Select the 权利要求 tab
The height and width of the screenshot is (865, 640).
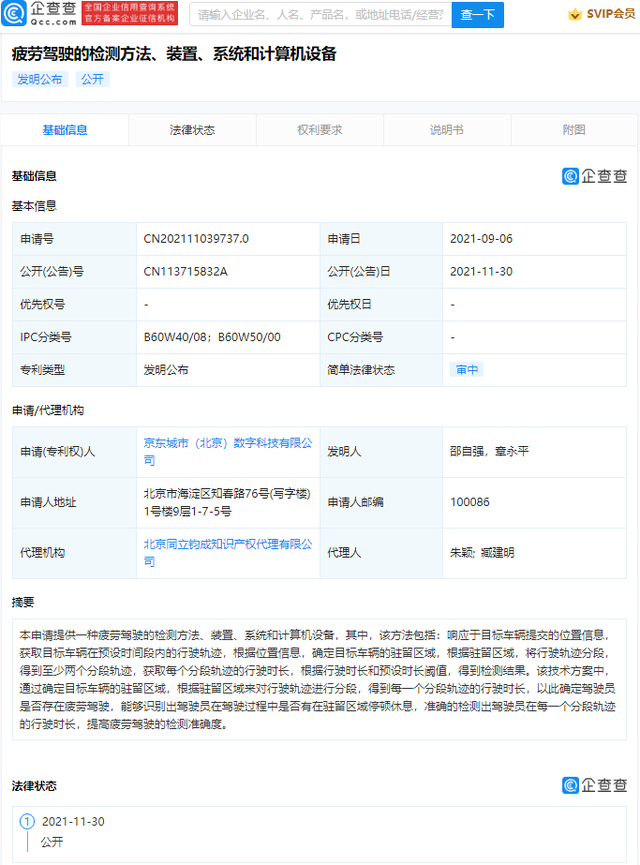pyautogui.click(x=320, y=130)
